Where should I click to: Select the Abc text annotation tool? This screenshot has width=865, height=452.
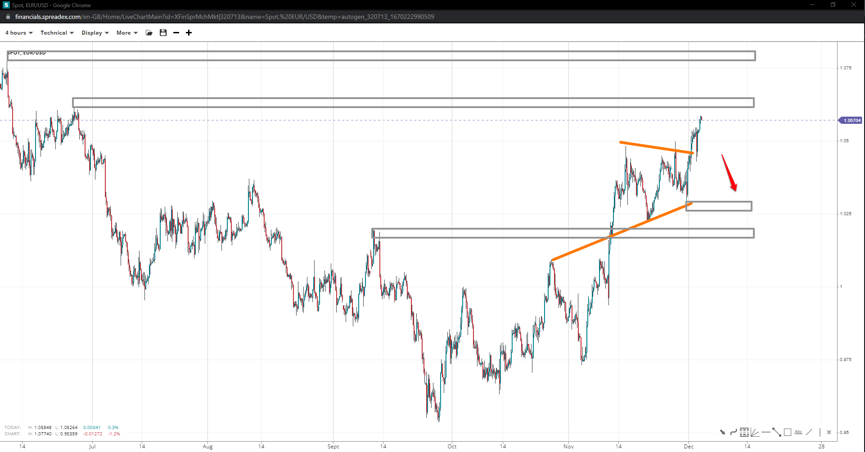coord(798,432)
